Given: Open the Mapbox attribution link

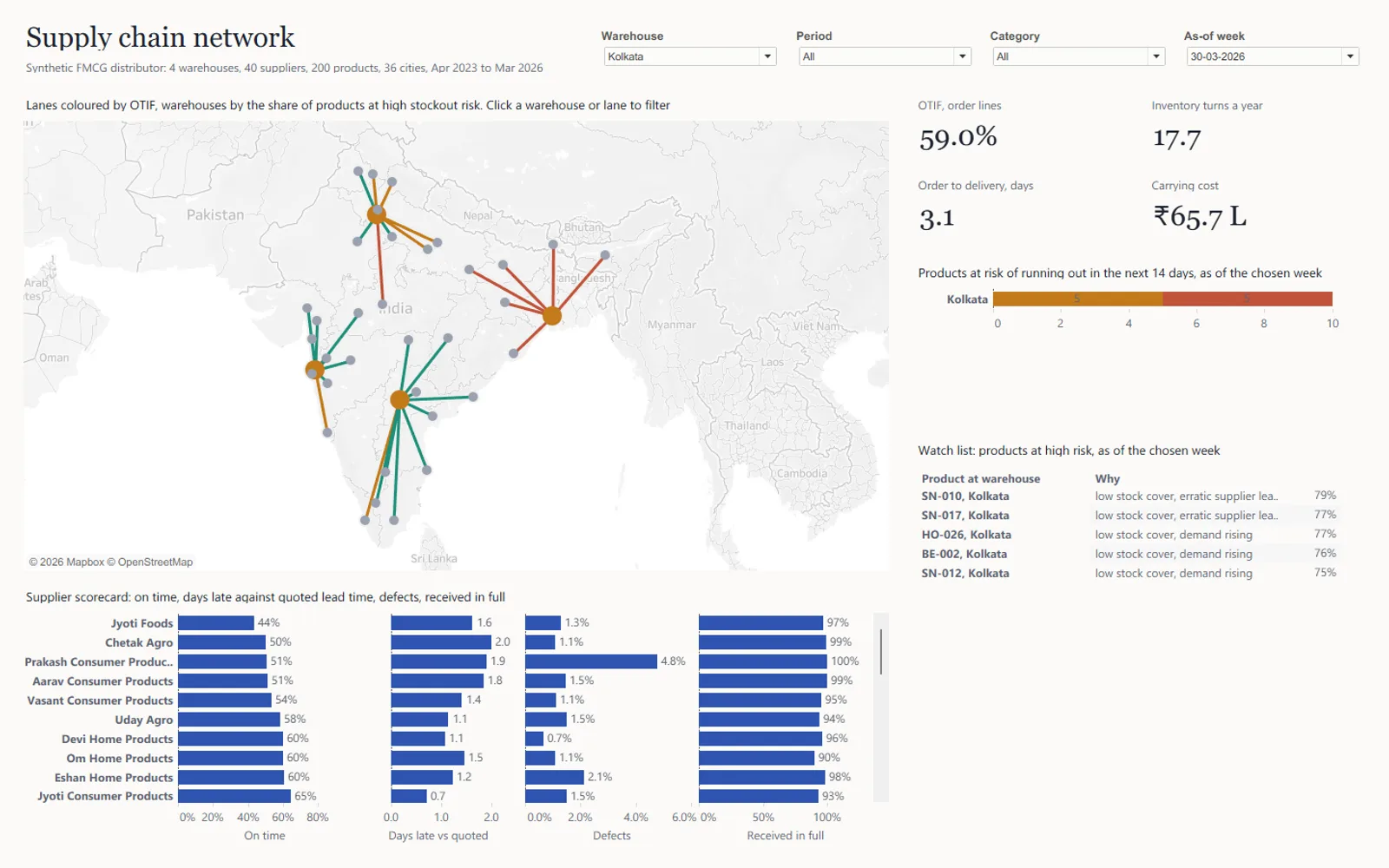Looking at the screenshot, I should coord(66,562).
